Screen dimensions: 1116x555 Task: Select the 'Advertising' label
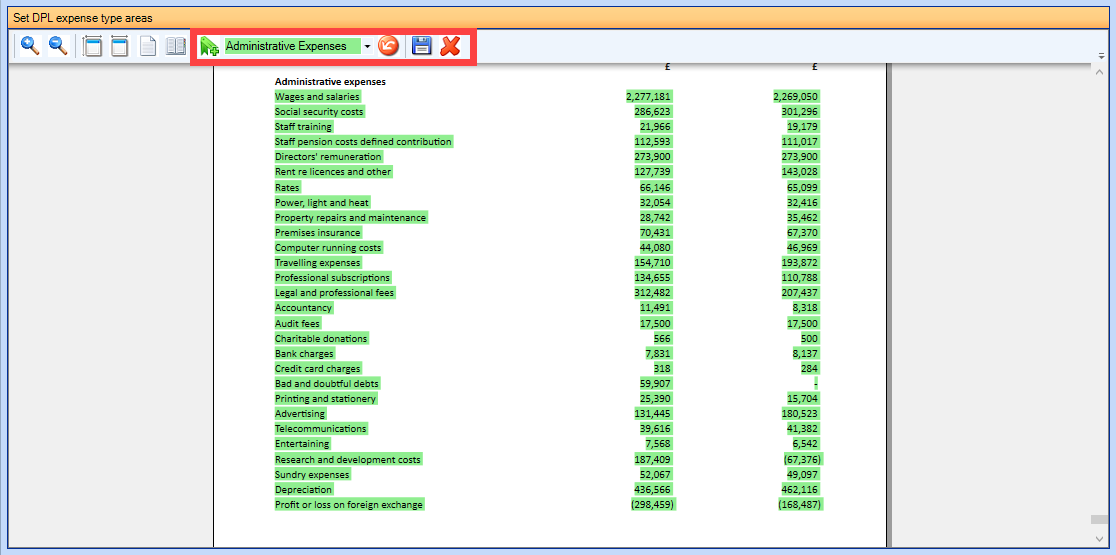(x=300, y=413)
